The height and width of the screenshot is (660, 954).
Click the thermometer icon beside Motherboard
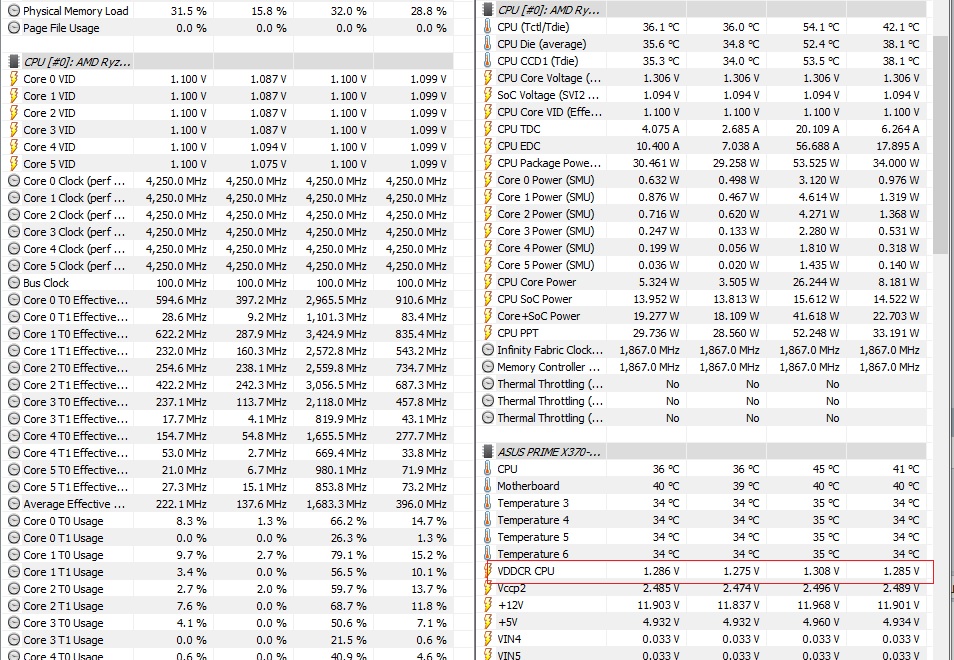487,486
